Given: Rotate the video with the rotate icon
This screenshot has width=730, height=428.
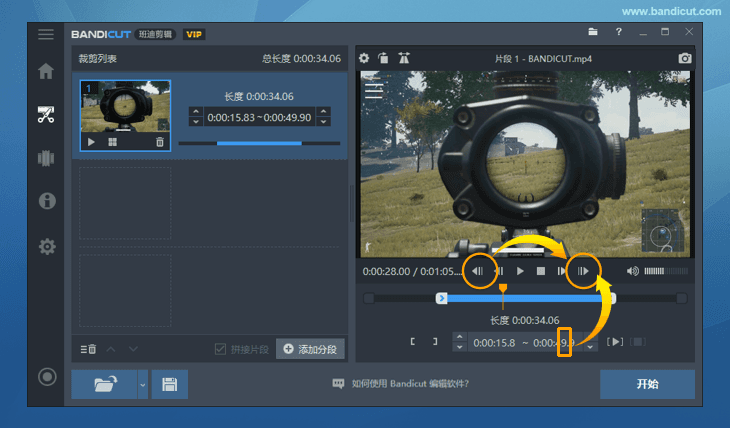Looking at the screenshot, I should pyautogui.click(x=383, y=58).
